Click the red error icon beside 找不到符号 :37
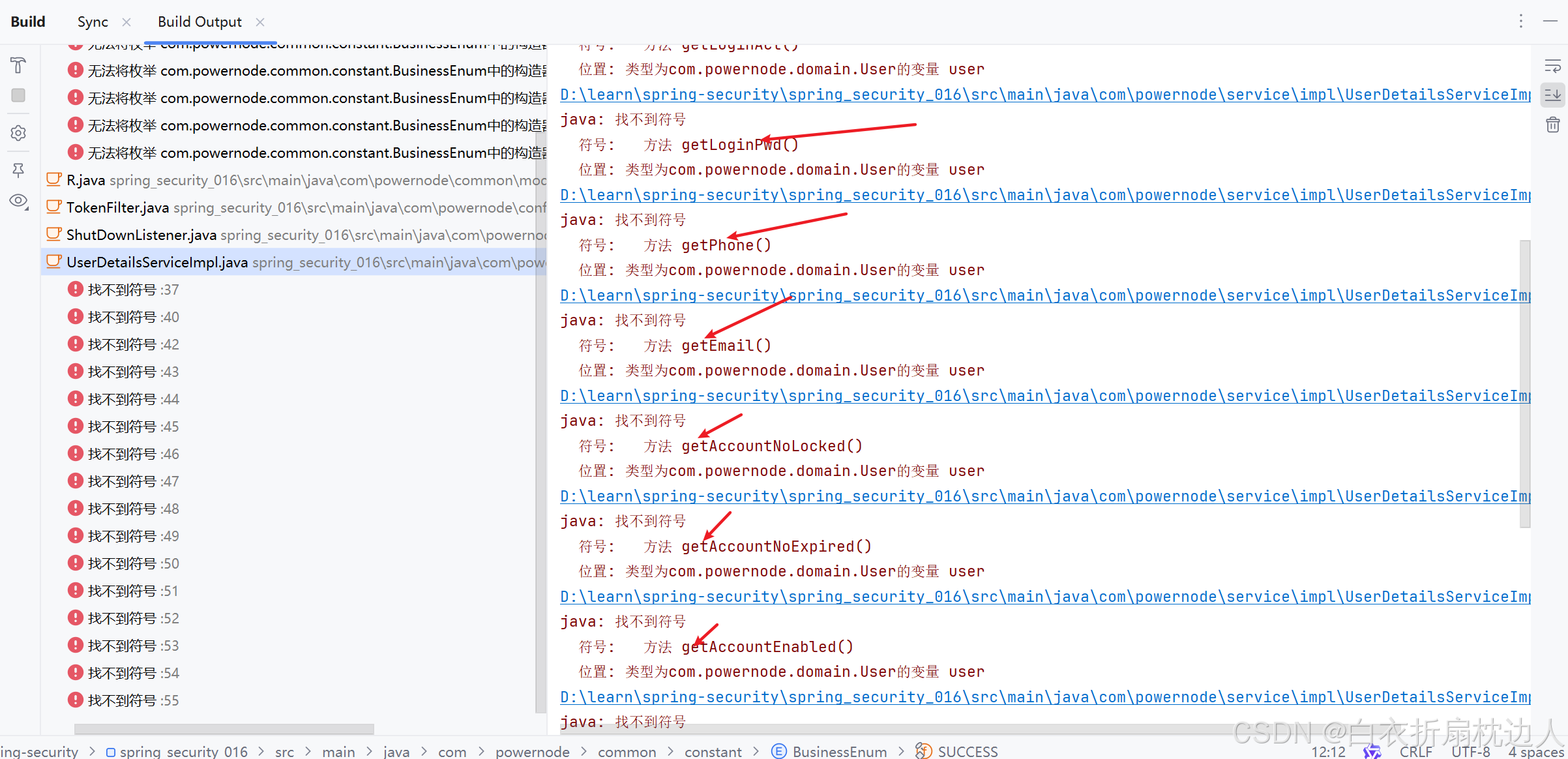 (75, 289)
